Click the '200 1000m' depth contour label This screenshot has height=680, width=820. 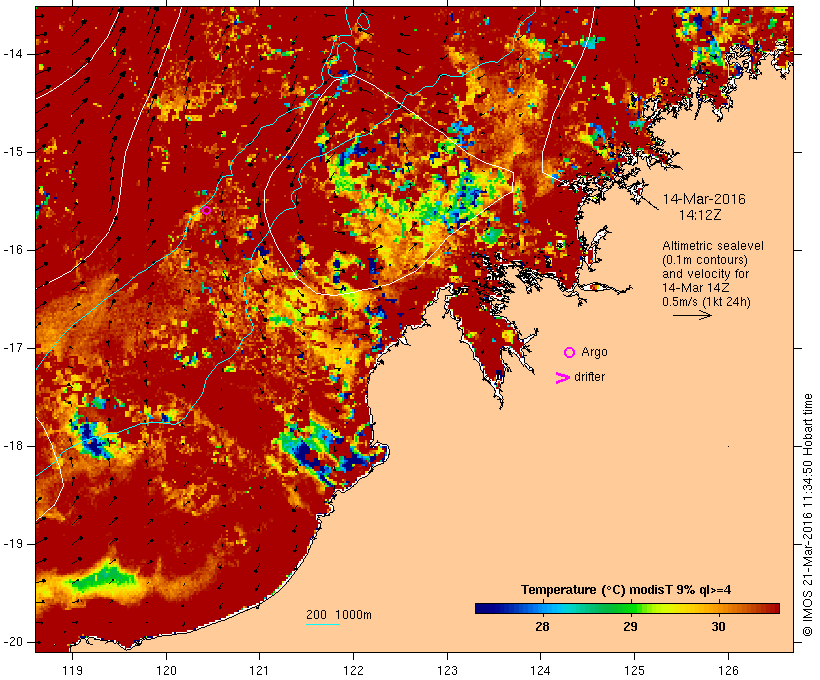point(339,615)
